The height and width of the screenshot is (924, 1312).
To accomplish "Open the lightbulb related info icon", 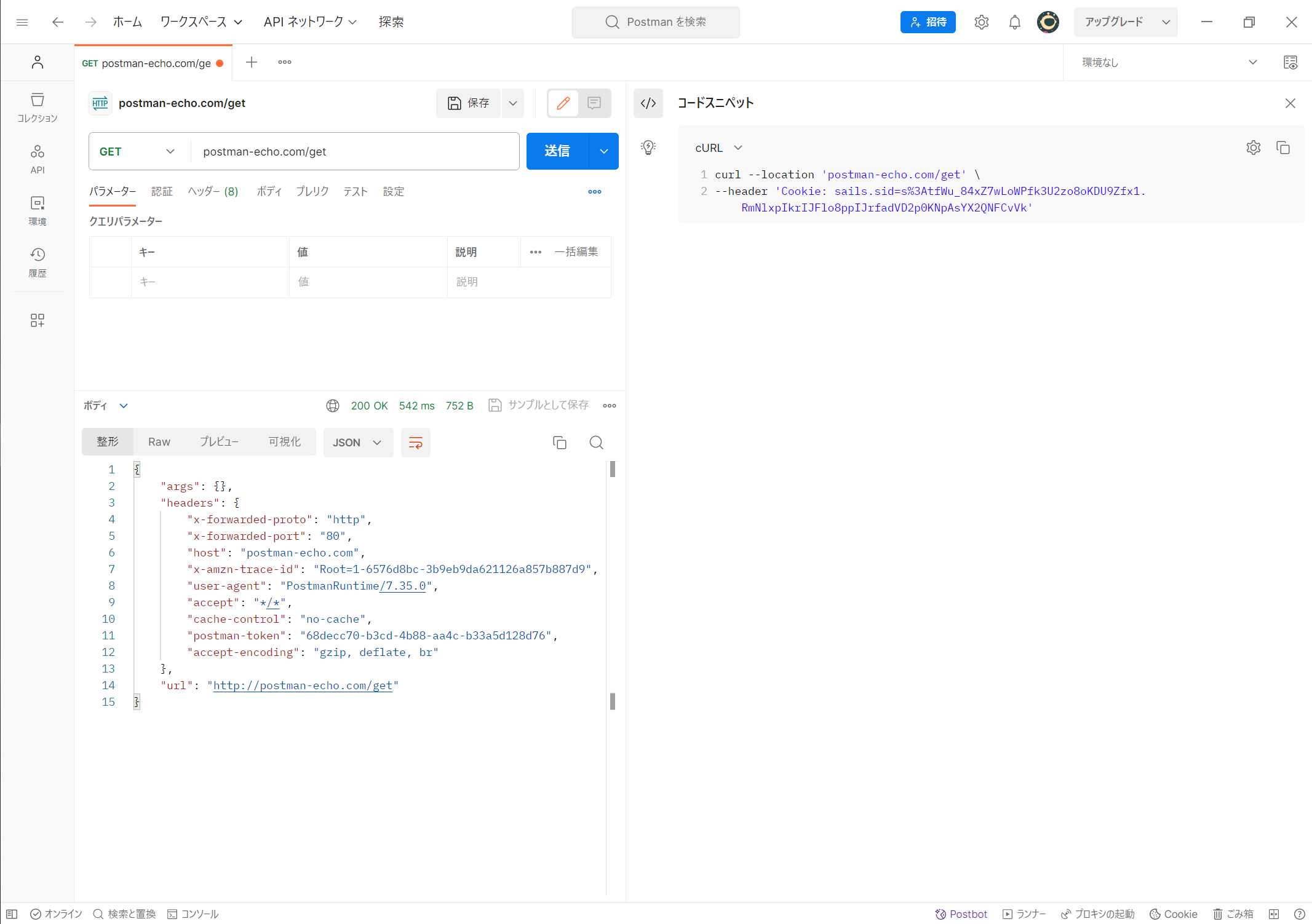I will click(x=648, y=147).
